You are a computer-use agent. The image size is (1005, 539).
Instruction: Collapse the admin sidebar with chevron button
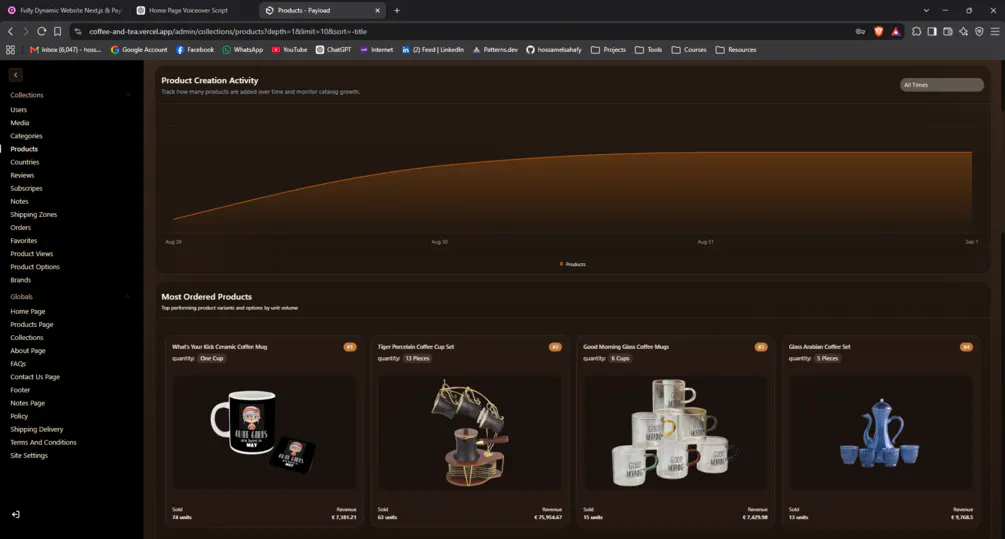[15, 75]
